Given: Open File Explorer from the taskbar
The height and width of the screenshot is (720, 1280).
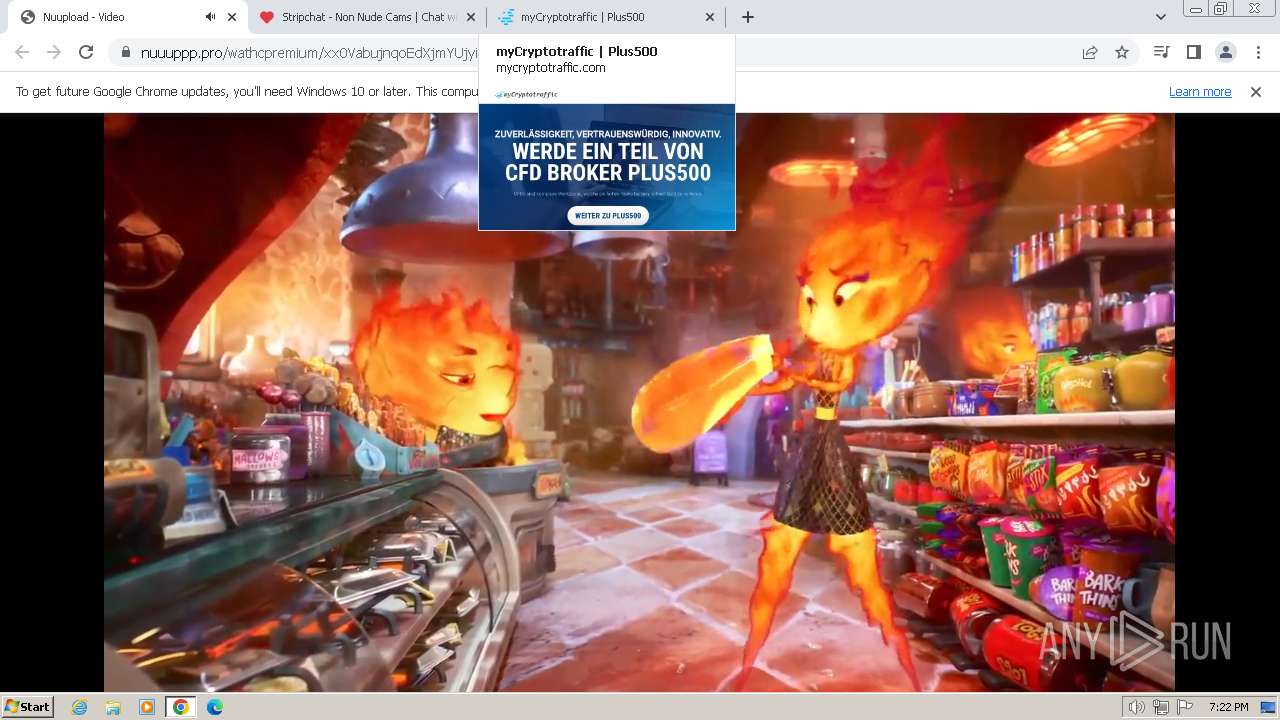Looking at the screenshot, I should click(113, 707).
